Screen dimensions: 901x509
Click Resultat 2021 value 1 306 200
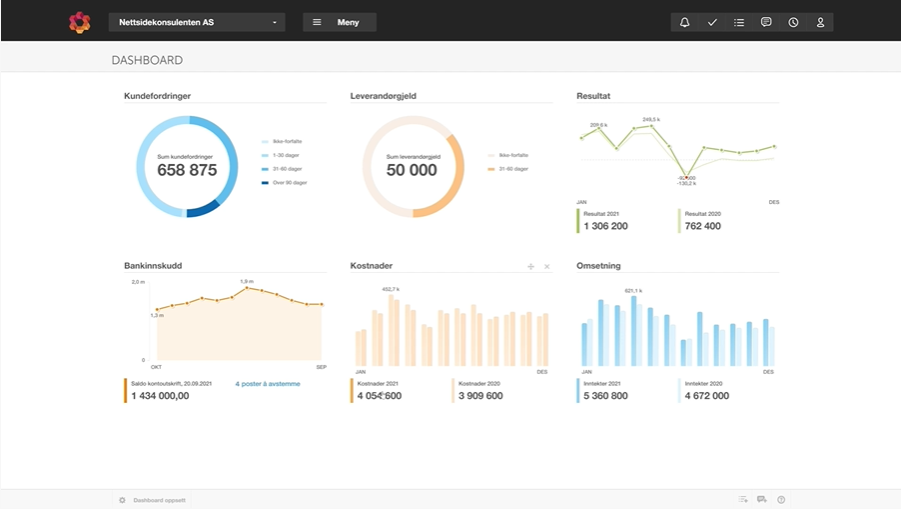(606, 226)
